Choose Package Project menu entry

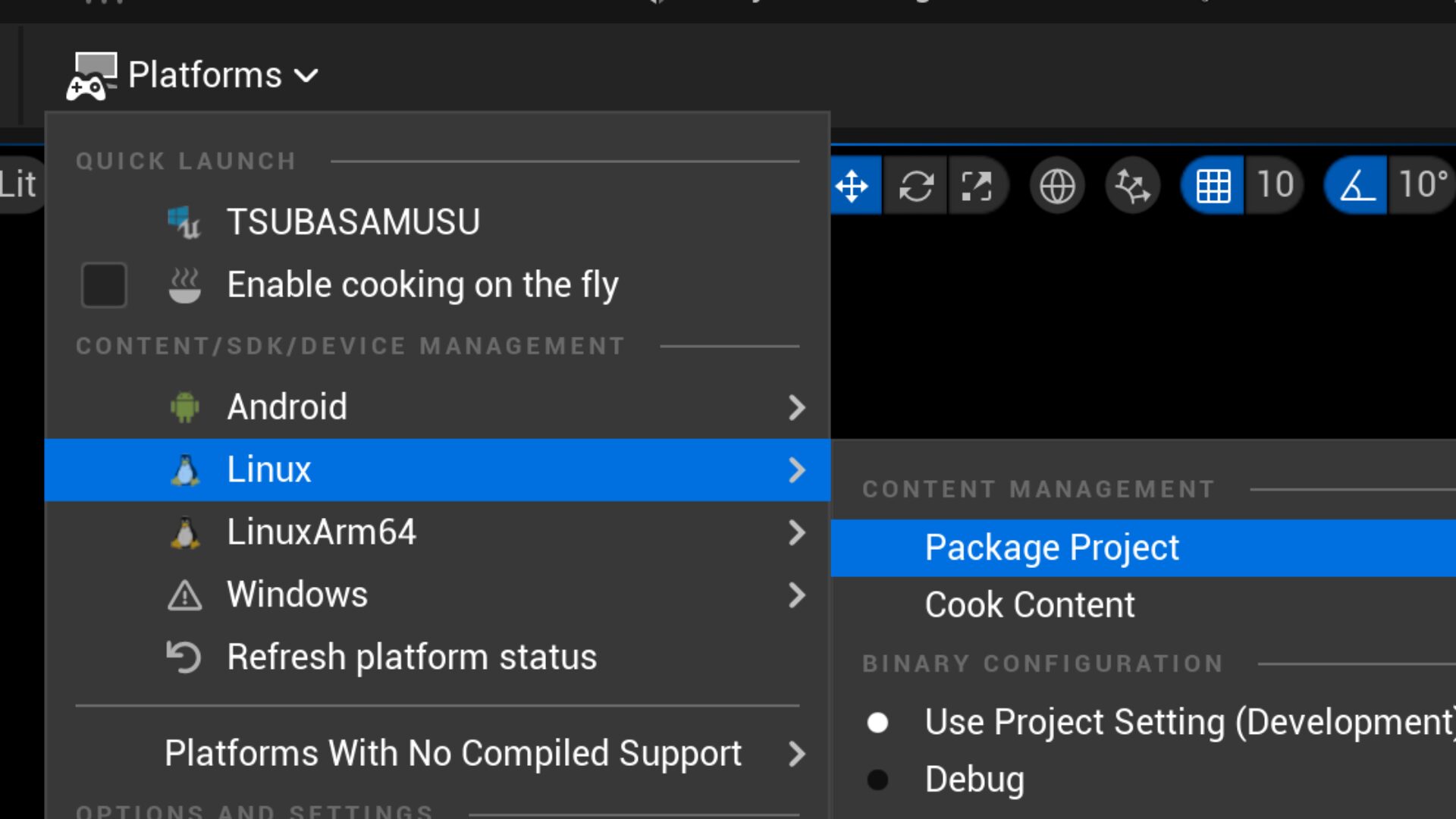1051,548
